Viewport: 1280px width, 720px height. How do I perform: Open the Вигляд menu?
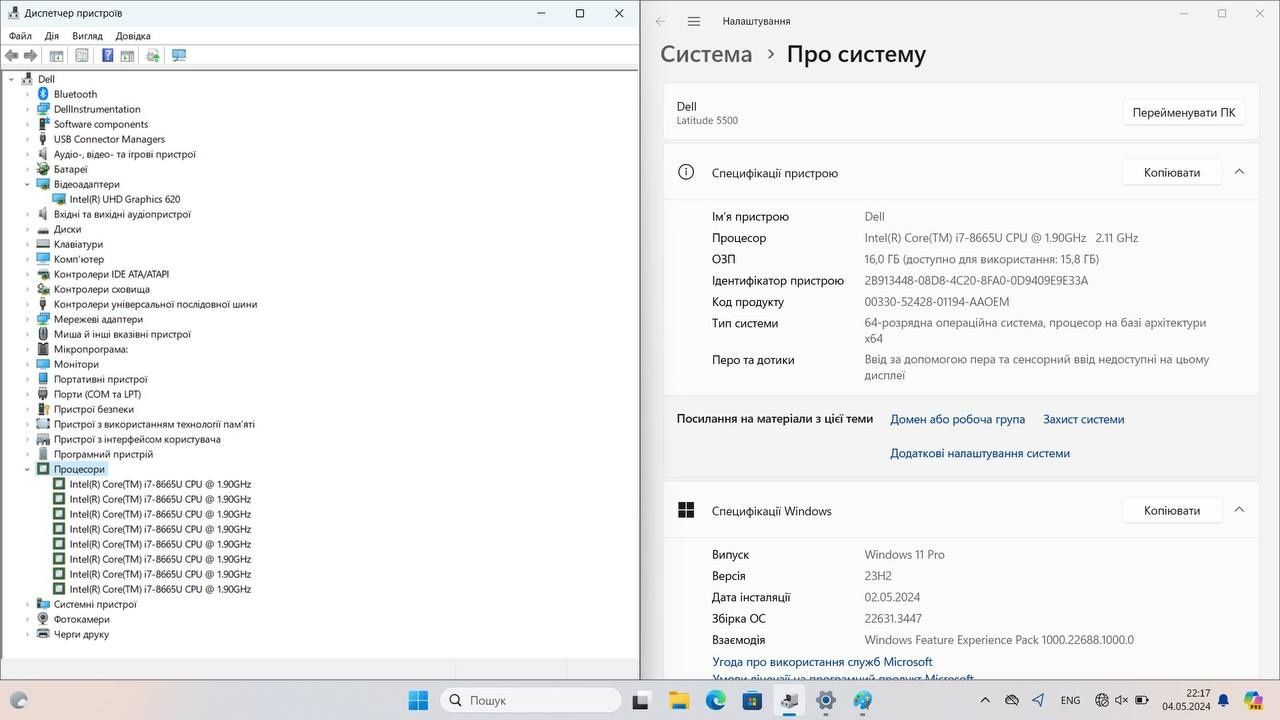87,36
